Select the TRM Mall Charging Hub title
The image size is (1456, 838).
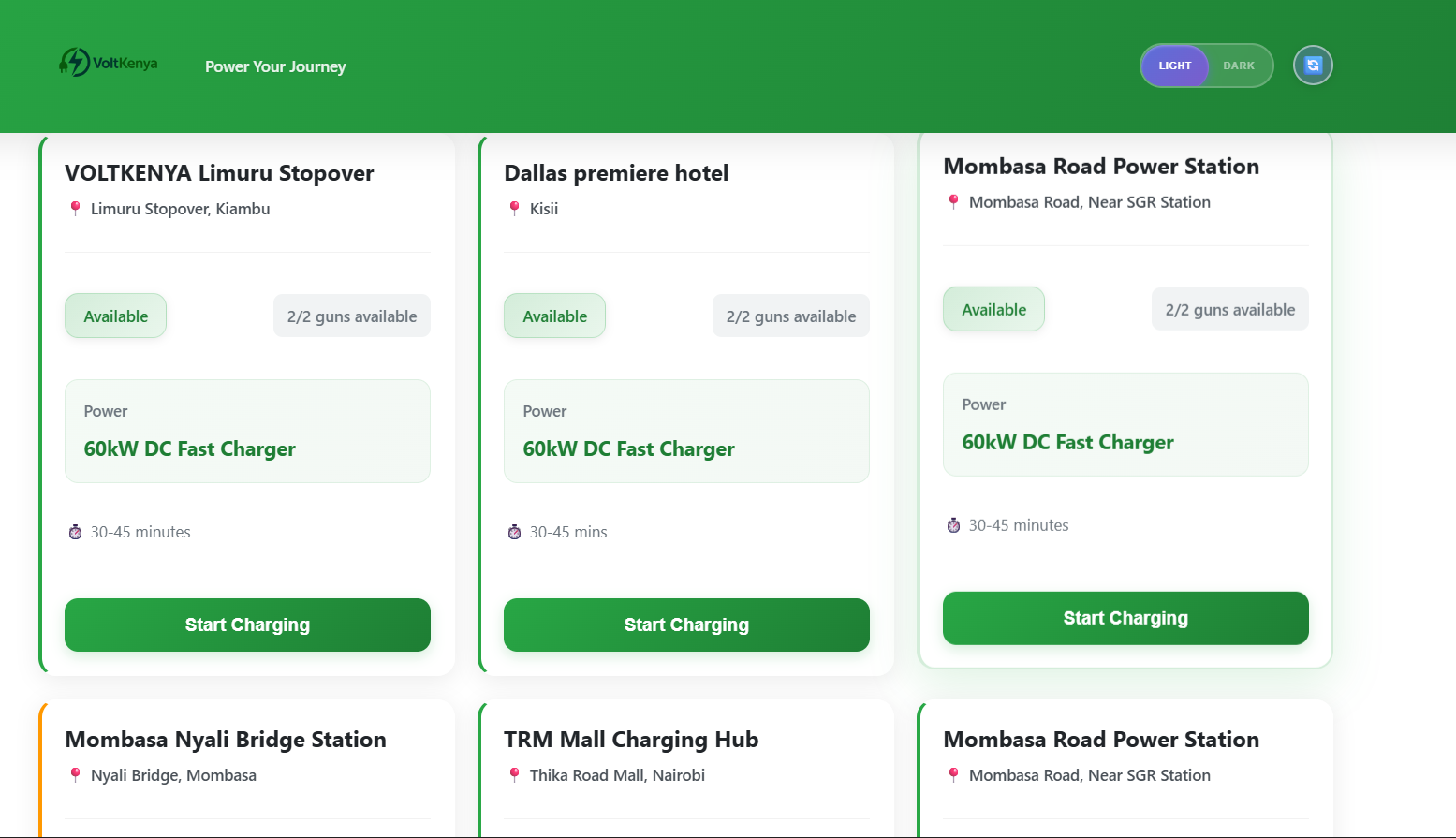click(x=631, y=739)
